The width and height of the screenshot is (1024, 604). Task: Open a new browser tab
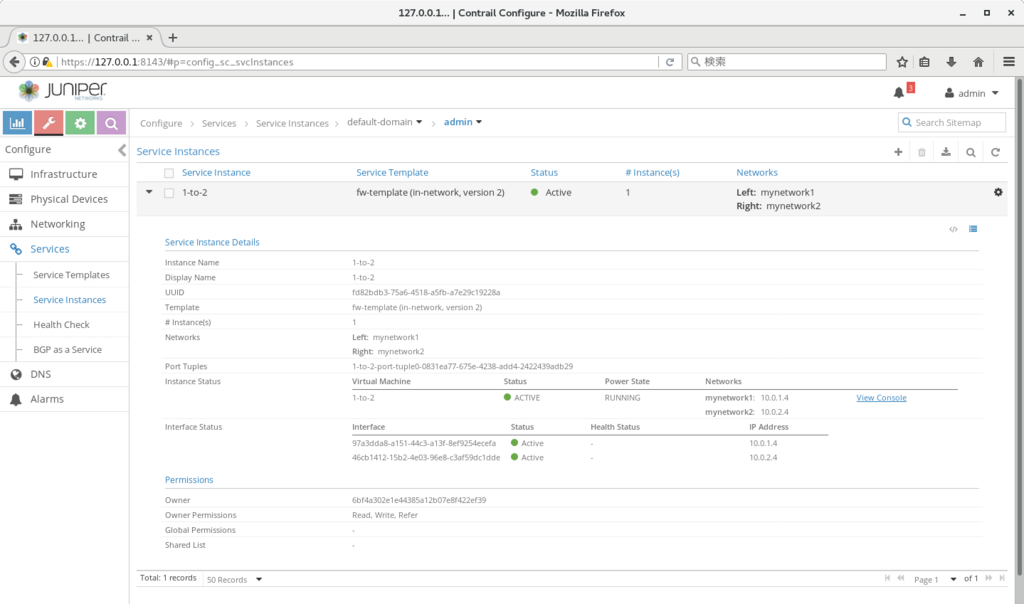tap(172, 38)
